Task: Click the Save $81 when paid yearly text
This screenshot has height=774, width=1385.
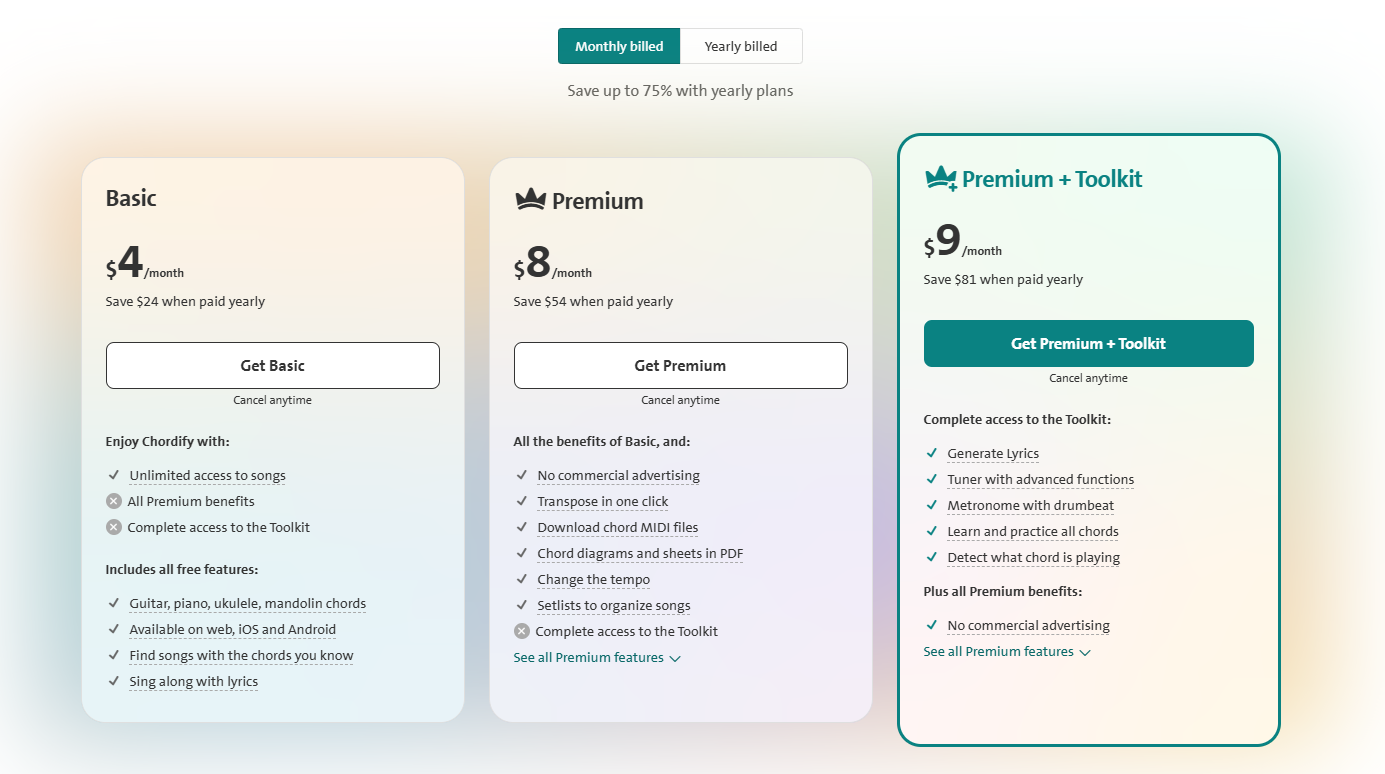Action: click(x=1003, y=280)
